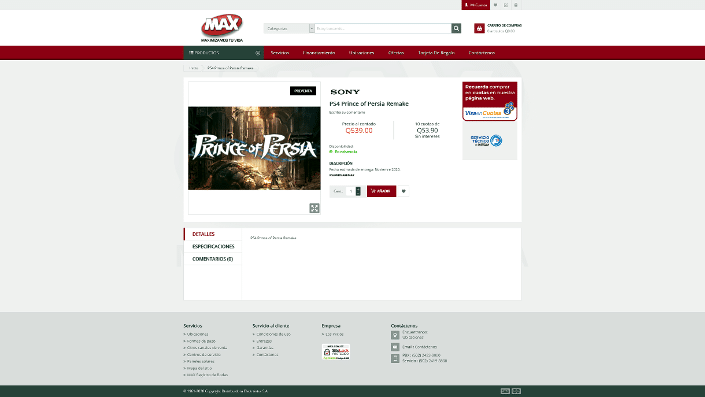Viewport: 705px width, 397px height.
Task: Focus the product search input field
Action: (x=383, y=28)
